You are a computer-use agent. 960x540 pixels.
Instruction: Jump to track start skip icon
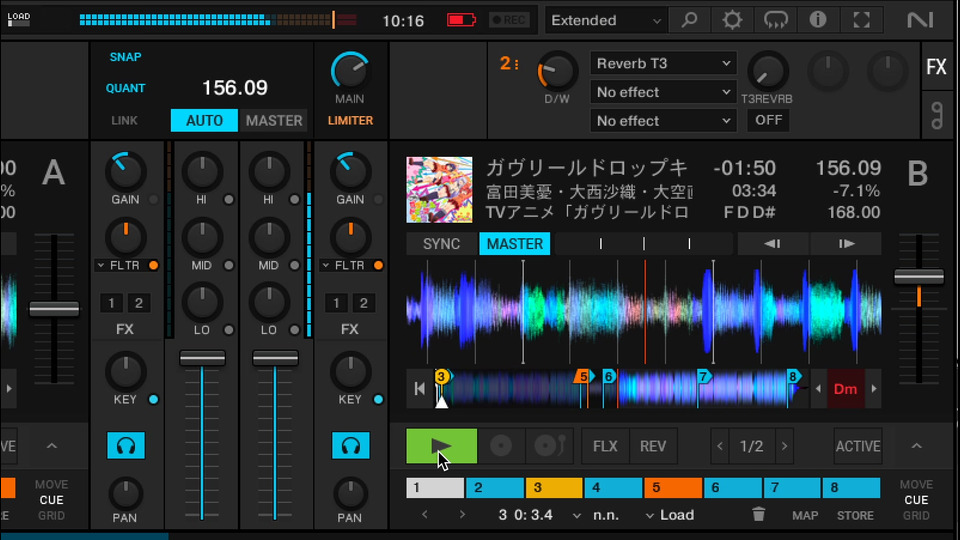420,389
